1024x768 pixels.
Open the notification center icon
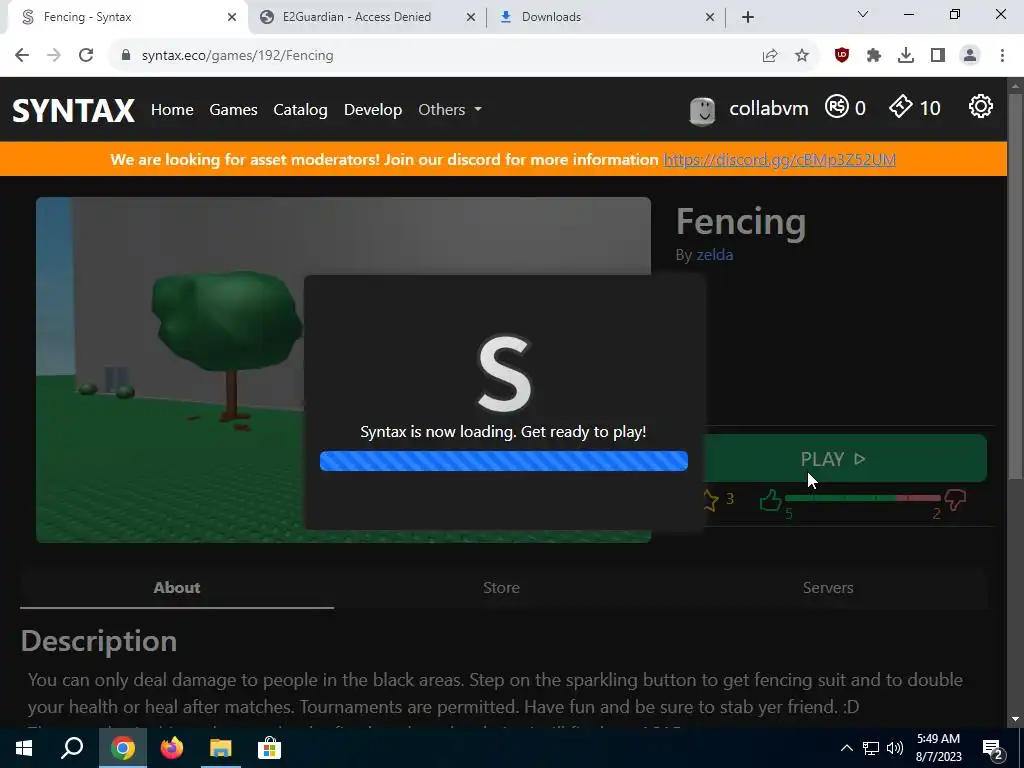click(x=993, y=748)
